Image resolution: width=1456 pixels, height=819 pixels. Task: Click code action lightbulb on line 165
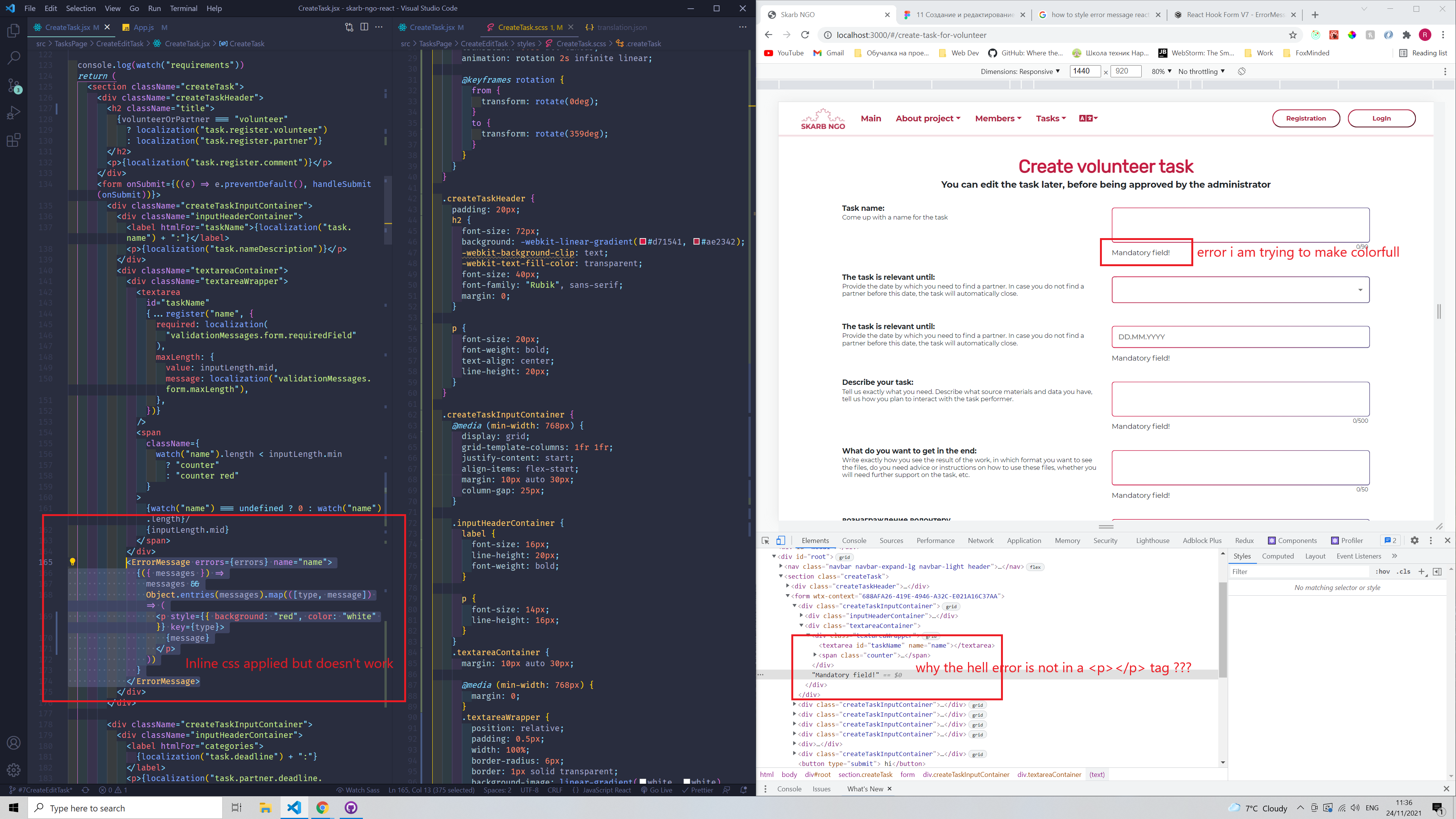coord(72,562)
